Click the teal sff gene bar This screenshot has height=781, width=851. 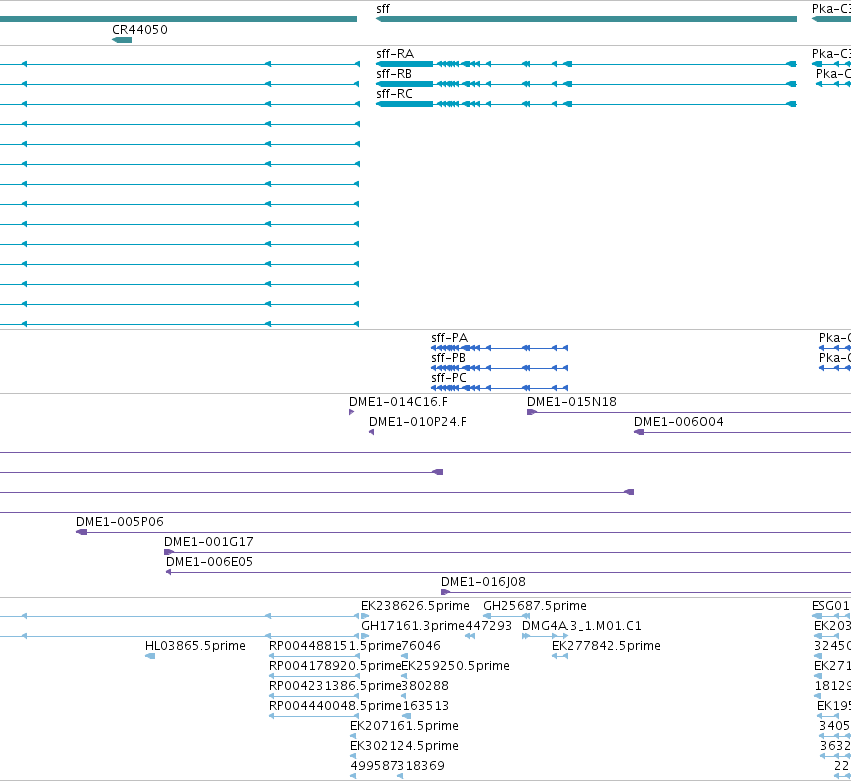click(x=586, y=19)
